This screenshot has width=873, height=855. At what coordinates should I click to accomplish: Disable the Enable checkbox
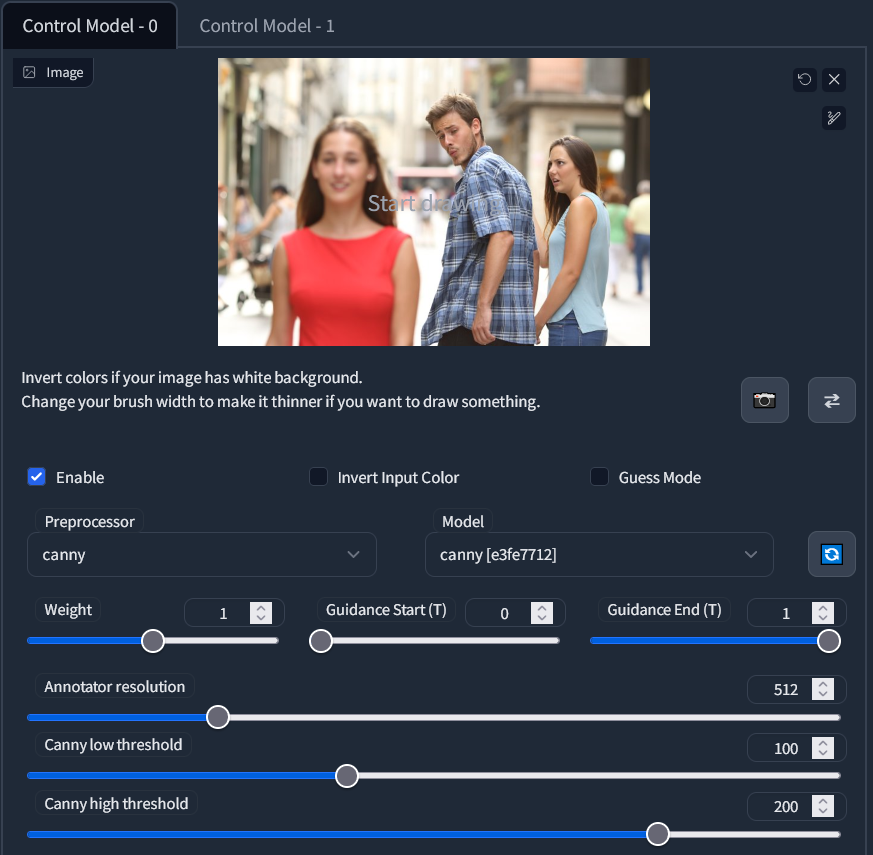tap(37, 477)
